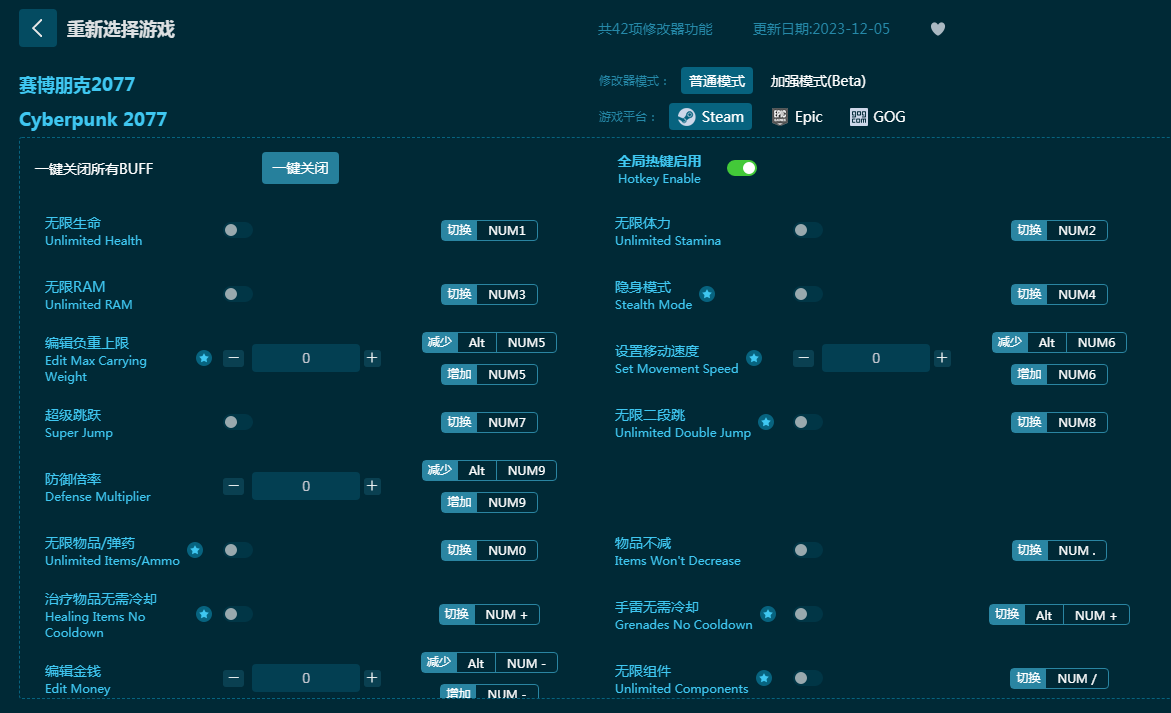The image size is (1171, 713).
Task: Click star icon beside Edit Max Carrying Weight
Action: (204, 358)
